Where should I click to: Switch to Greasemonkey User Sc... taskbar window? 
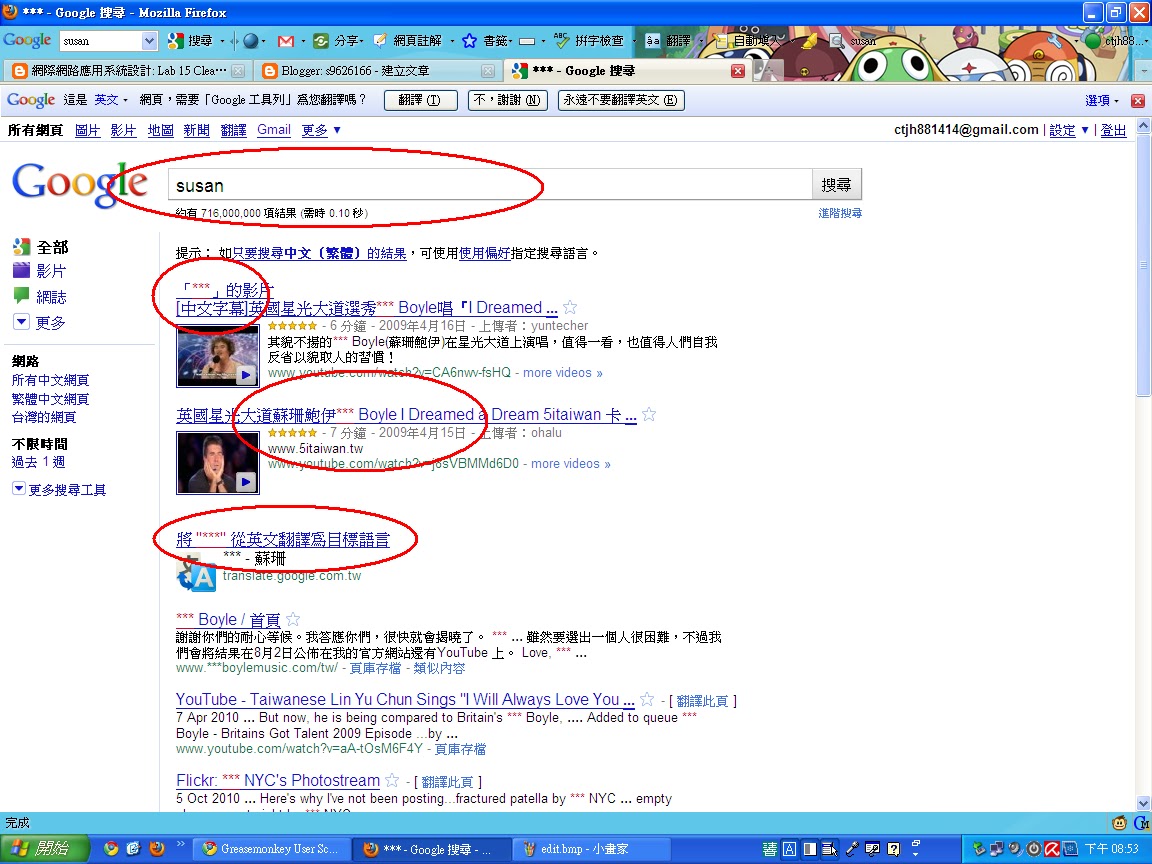click(270, 849)
